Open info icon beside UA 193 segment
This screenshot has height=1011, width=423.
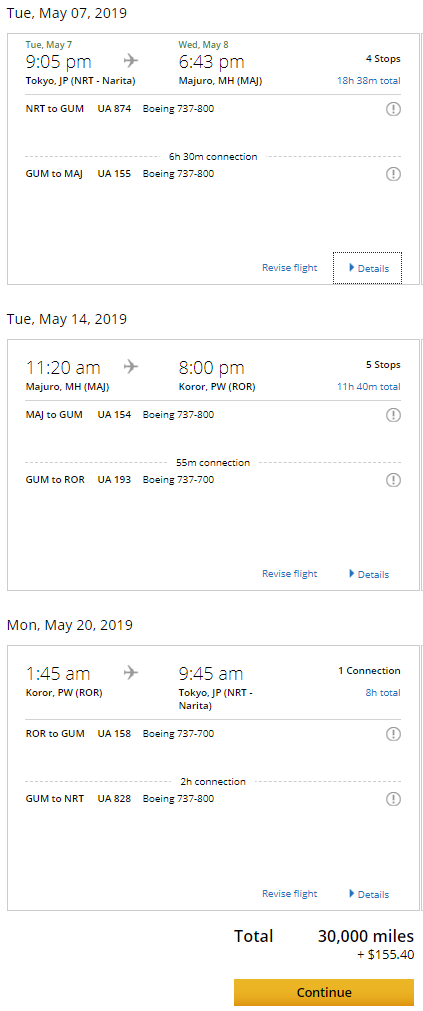click(x=393, y=480)
